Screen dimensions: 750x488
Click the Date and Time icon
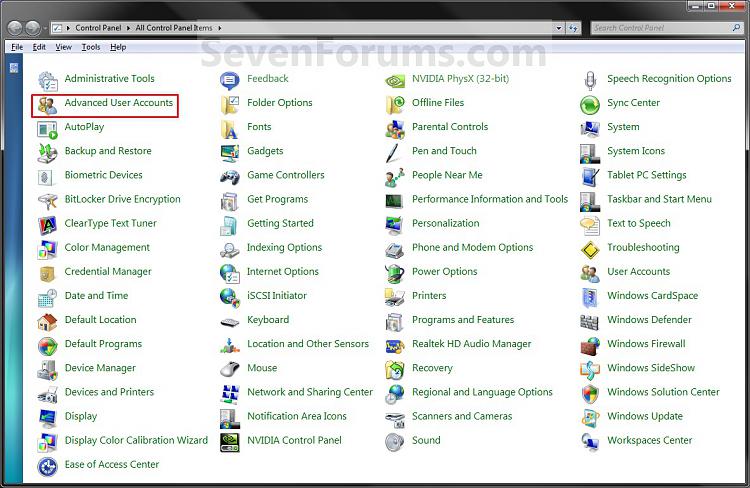pos(48,298)
